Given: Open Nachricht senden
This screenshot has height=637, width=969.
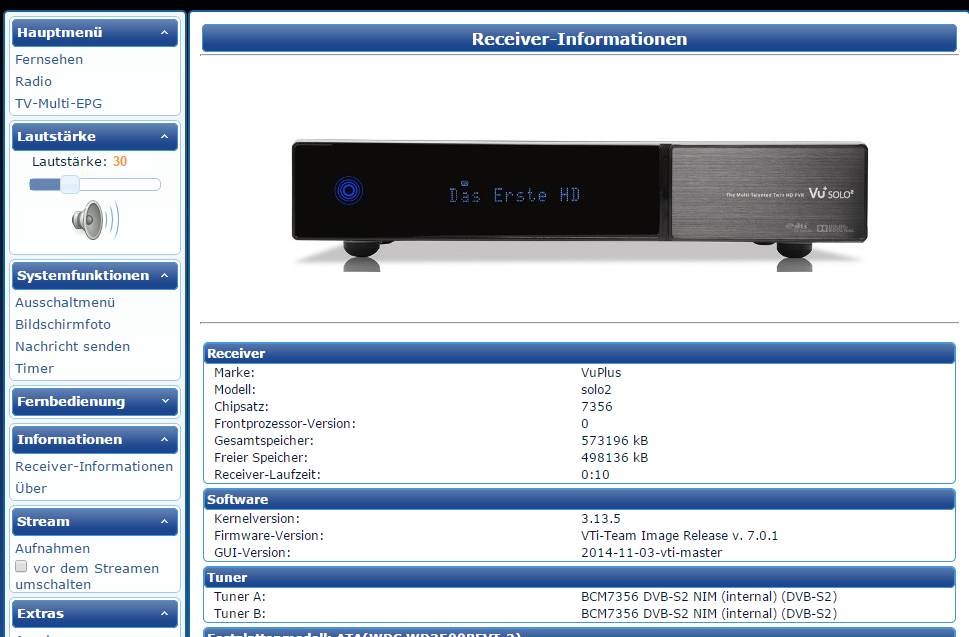Looking at the screenshot, I should [72, 347].
